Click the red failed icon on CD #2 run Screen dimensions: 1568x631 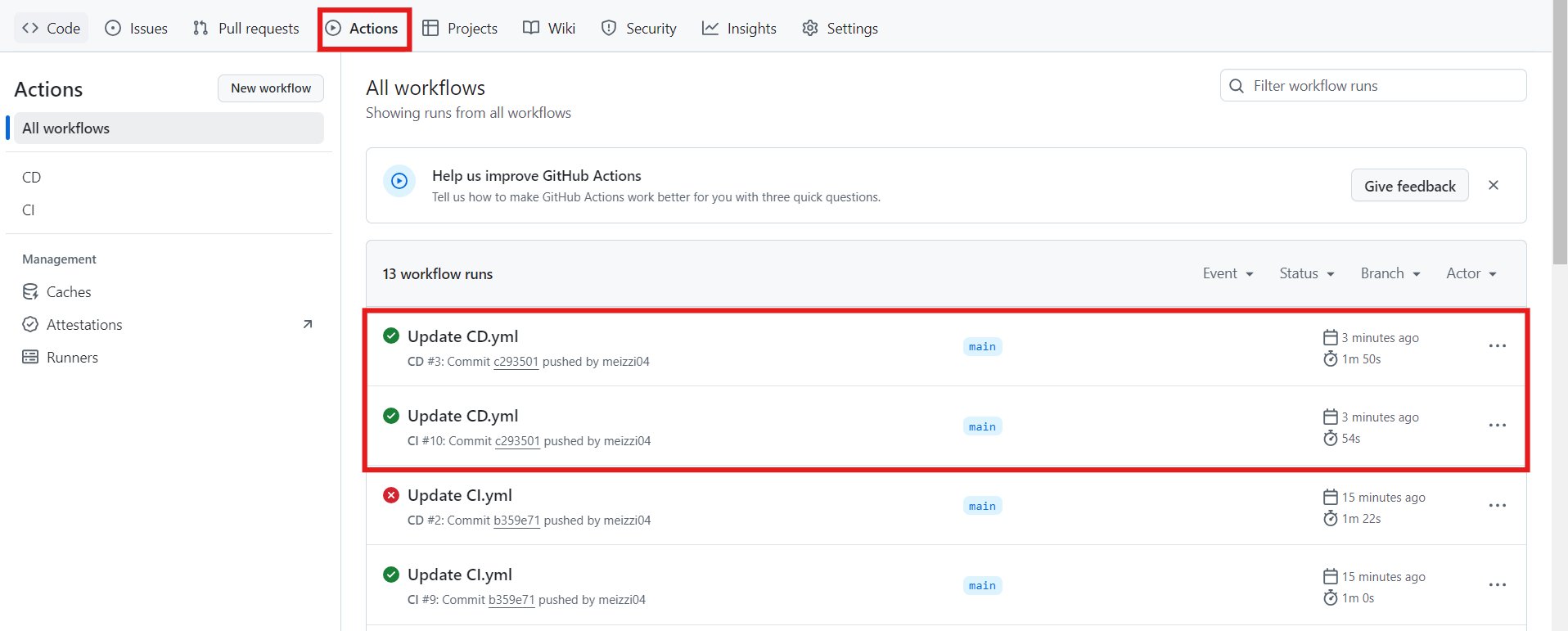(391, 494)
